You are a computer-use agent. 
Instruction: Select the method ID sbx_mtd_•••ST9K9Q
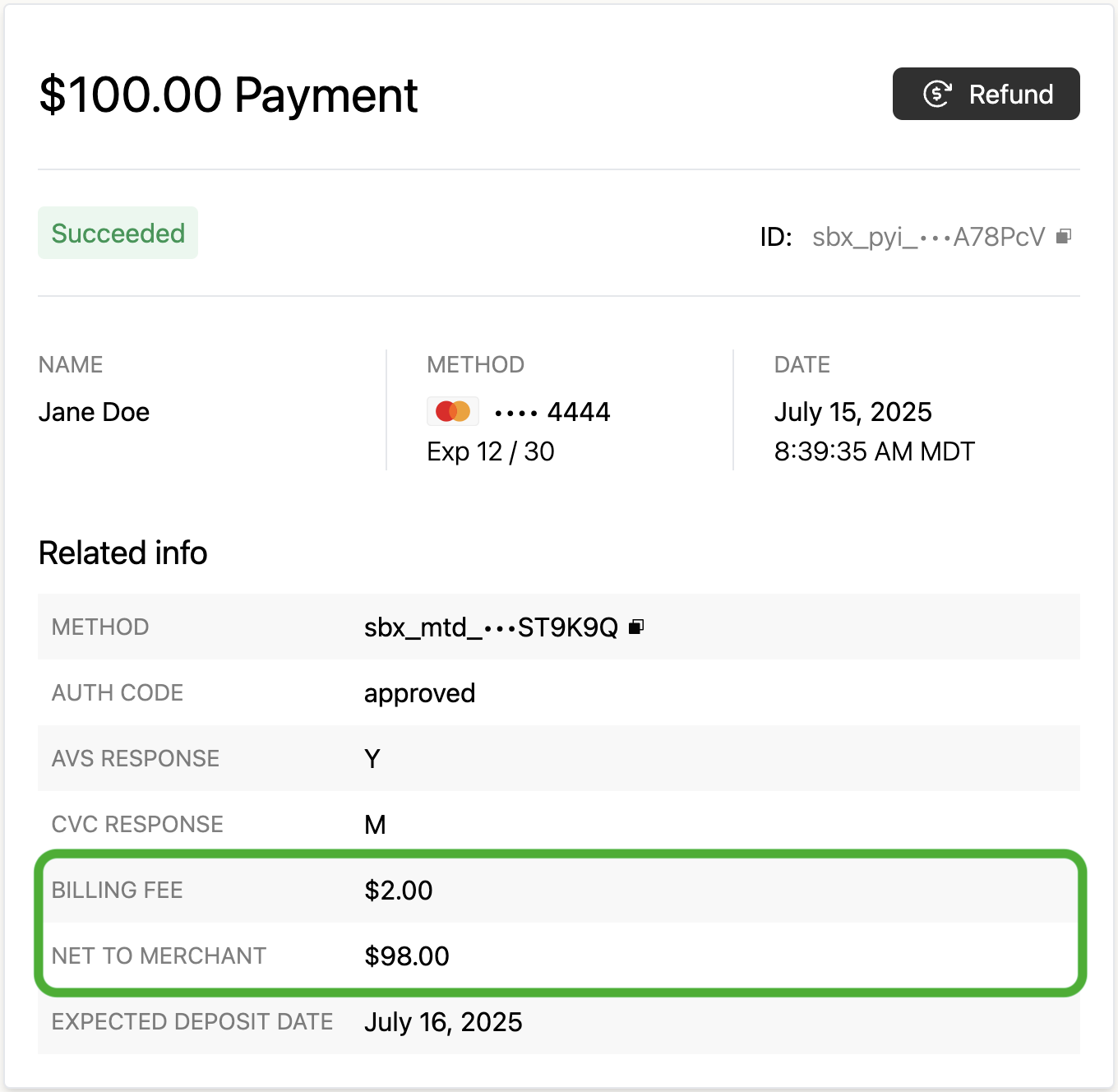(x=491, y=627)
